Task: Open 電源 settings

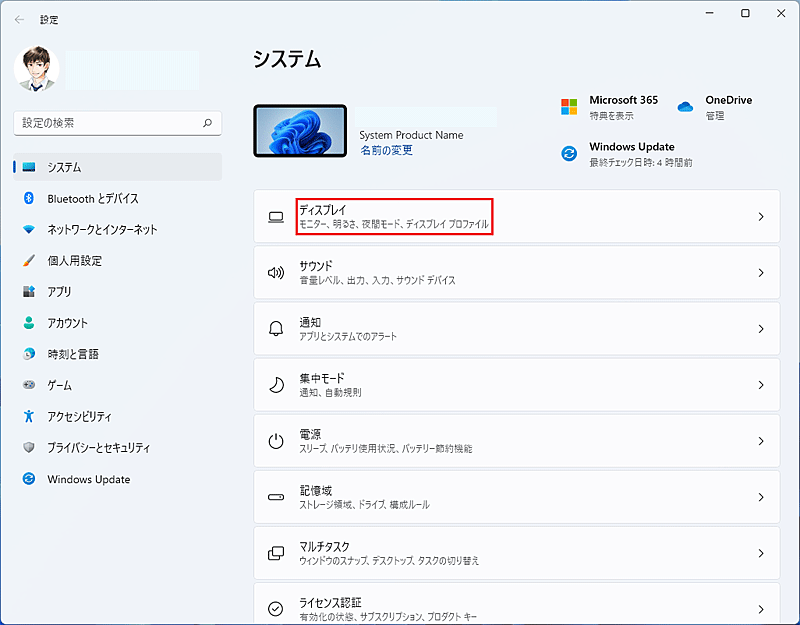Action: tap(517, 441)
